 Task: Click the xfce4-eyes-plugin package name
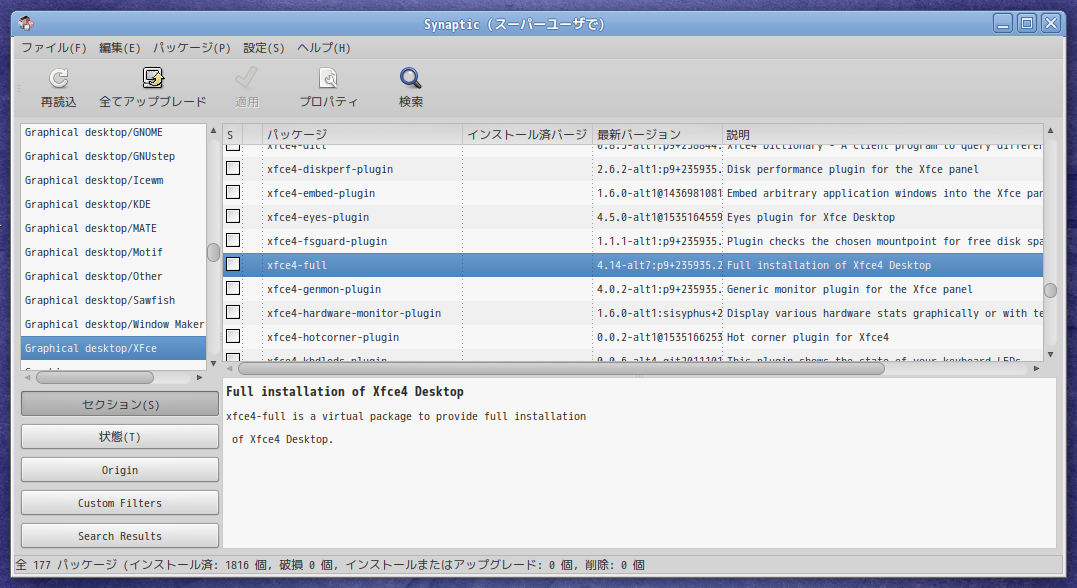(318, 217)
